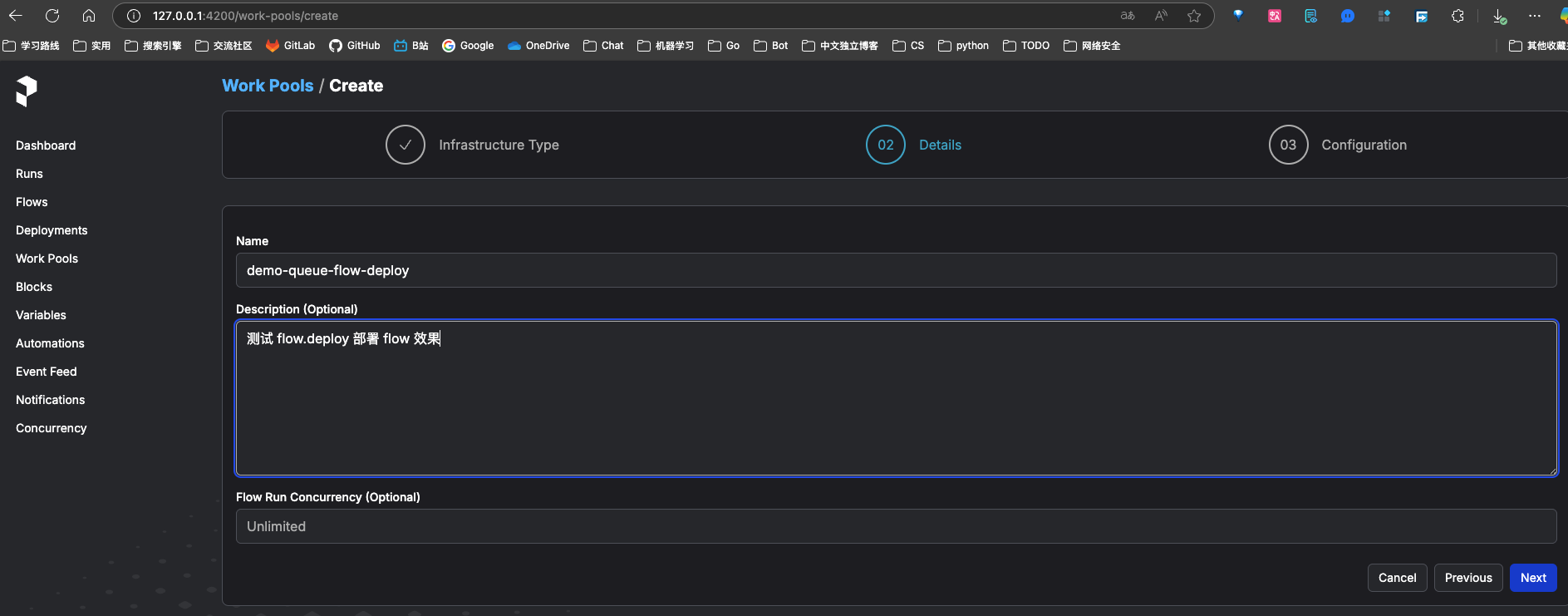Image resolution: width=1568 pixels, height=616 pixels.
Task: Click the translate page icon in address bar
Action: coord(1128,16)
